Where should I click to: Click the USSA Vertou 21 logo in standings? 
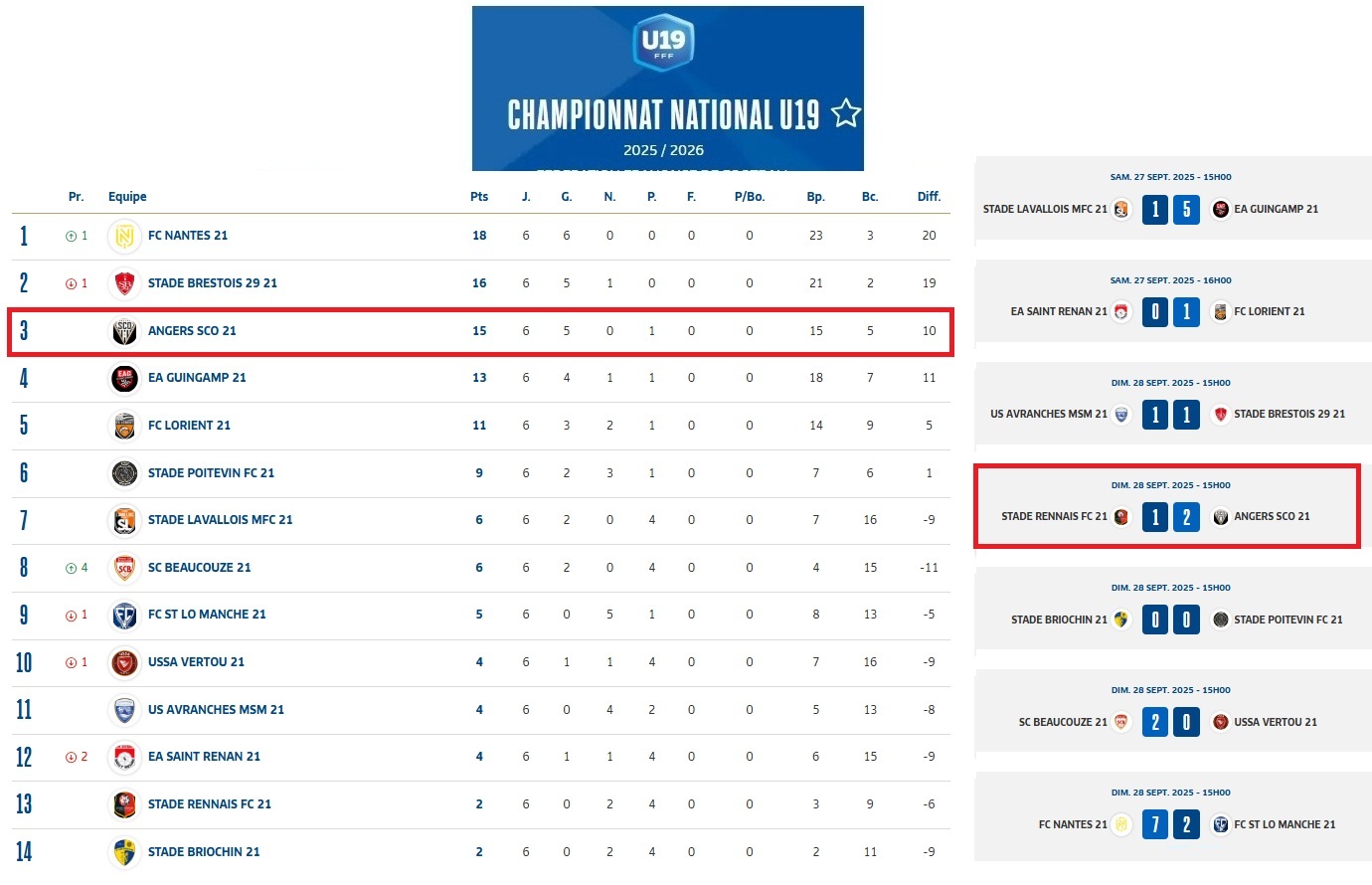coord(124,662)
